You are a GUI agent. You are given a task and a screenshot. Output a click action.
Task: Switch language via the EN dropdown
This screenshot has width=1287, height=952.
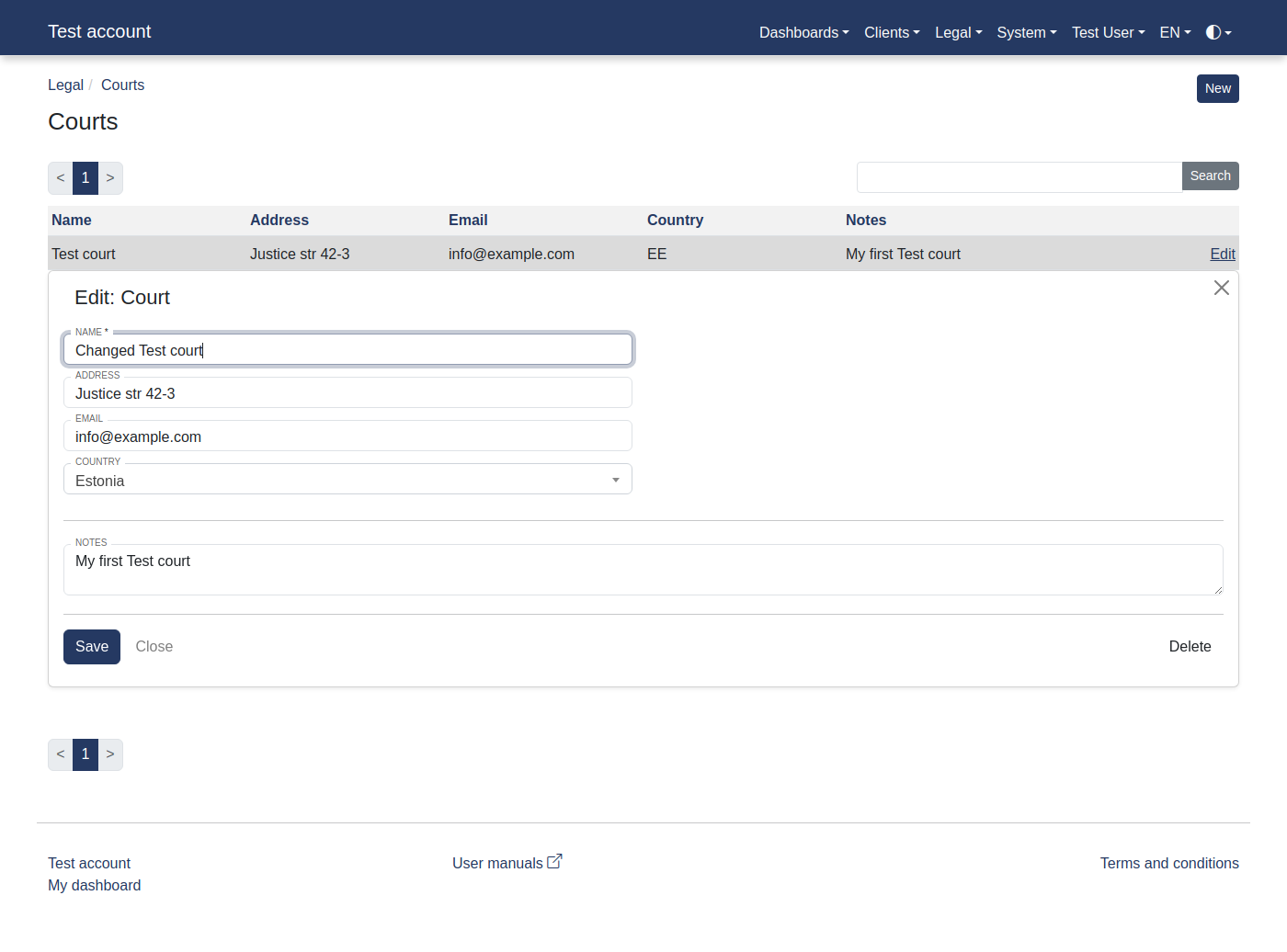pyautogui.click(x=1175, y=32)
